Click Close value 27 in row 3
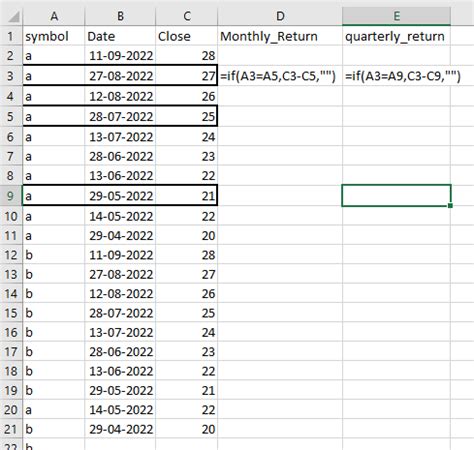 [x=187, y=76]
